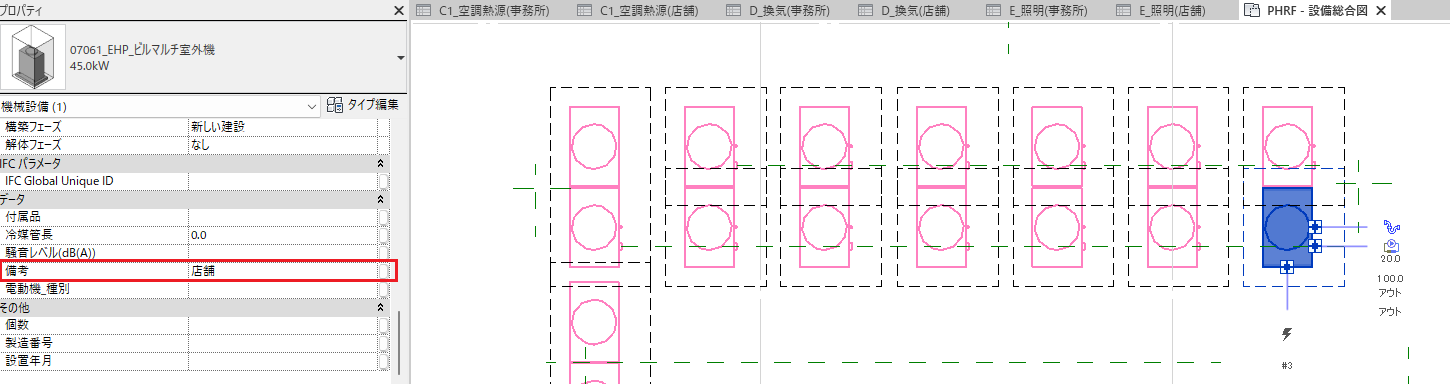Click the connector grip leading to the flexible pipe icon

pyautogui.click(x=1315, y=227)
